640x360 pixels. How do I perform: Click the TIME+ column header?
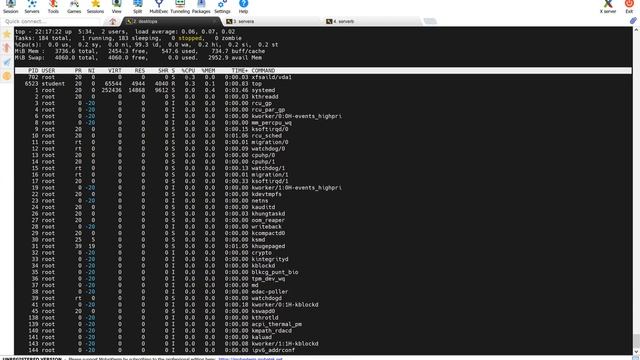tap(240, 71)
